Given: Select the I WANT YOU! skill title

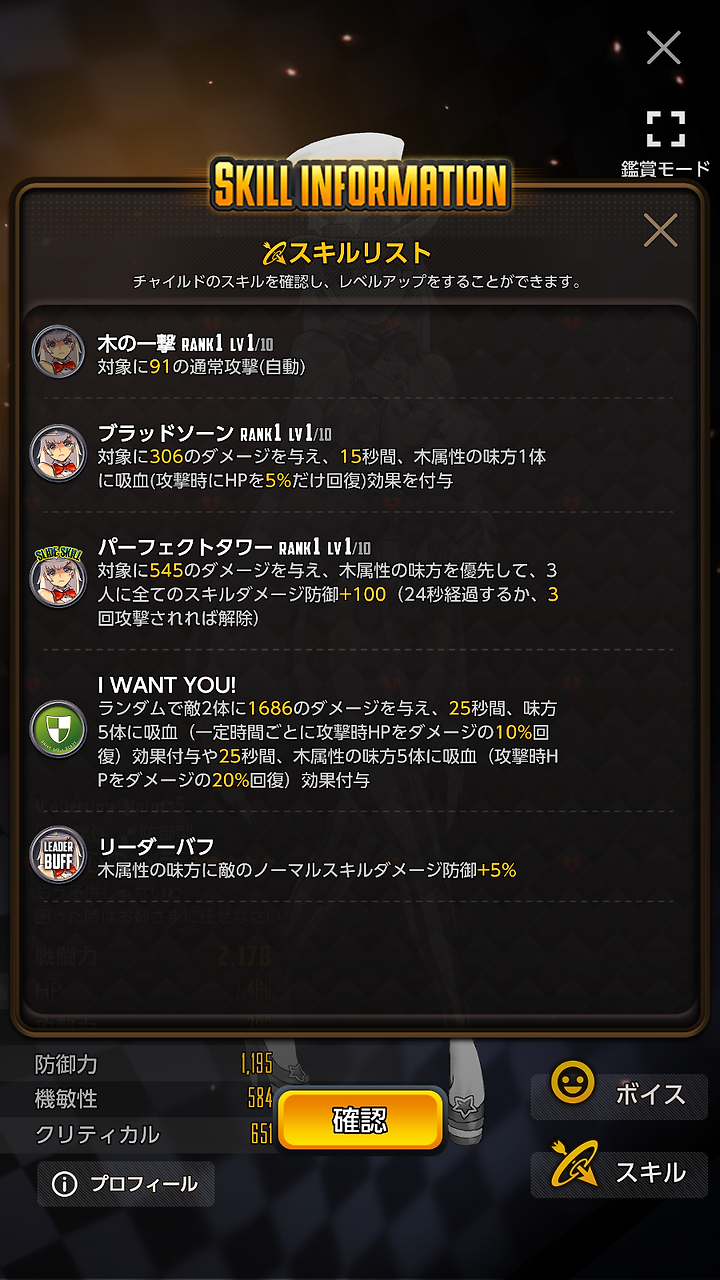Looking at the screenshot, I should 167,685.
